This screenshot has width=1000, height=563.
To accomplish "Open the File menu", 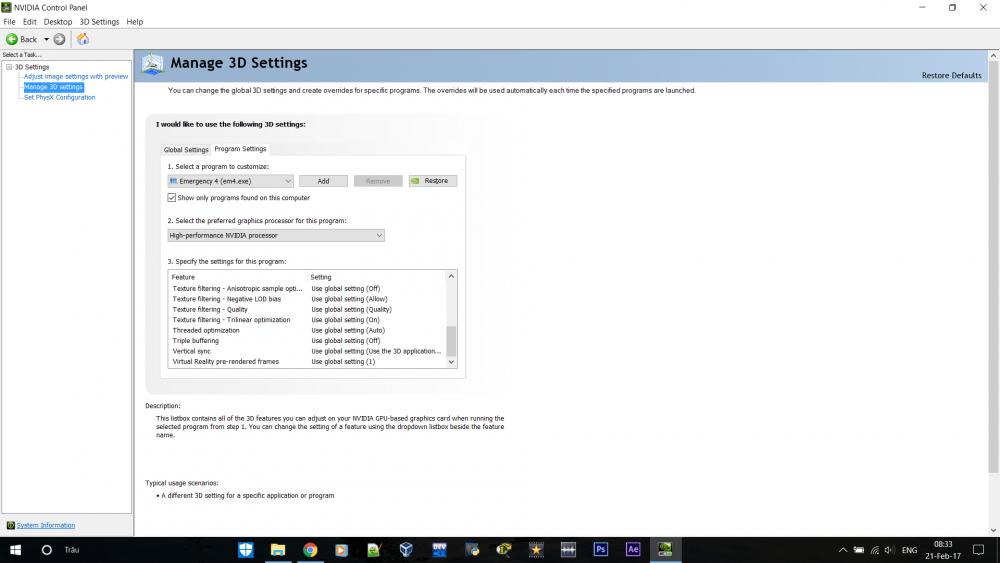I will click(x=10, y=22).
